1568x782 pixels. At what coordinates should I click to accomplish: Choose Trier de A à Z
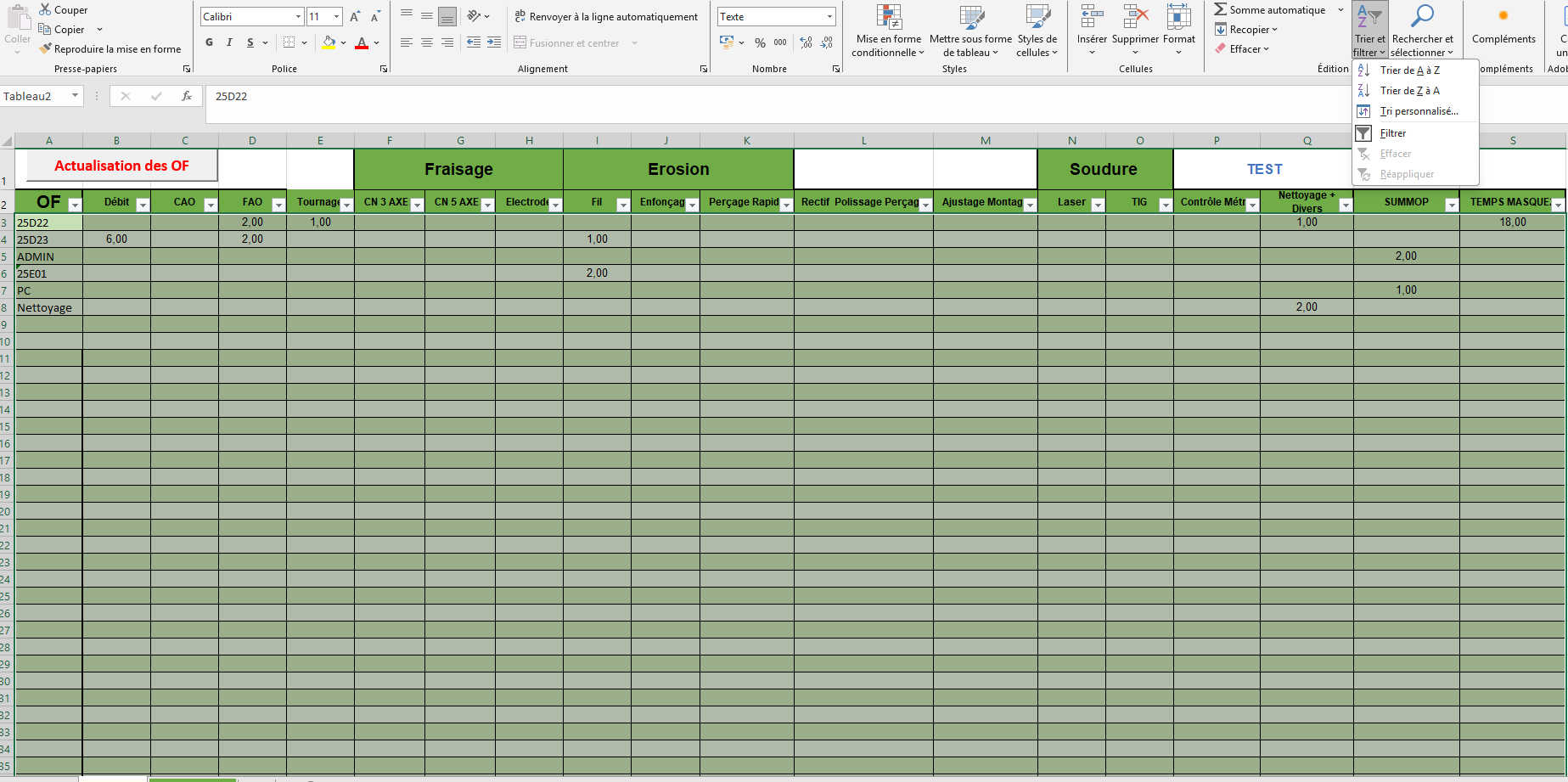[1409, 70]
